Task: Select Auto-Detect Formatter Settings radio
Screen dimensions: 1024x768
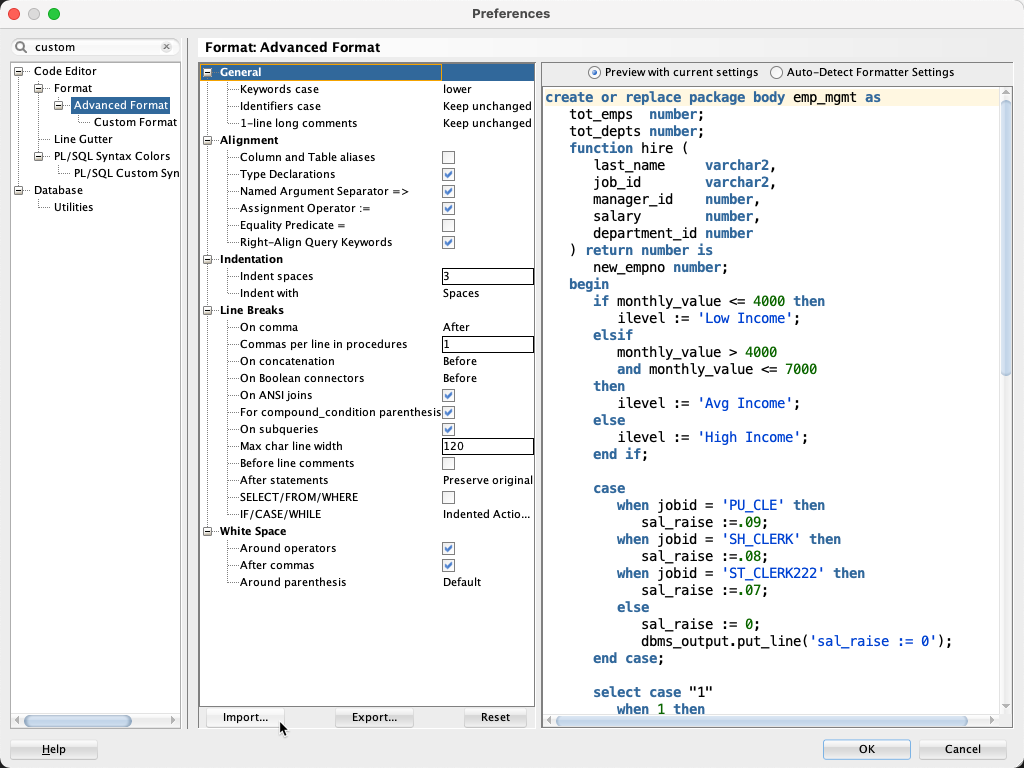Action: (776, 72)
